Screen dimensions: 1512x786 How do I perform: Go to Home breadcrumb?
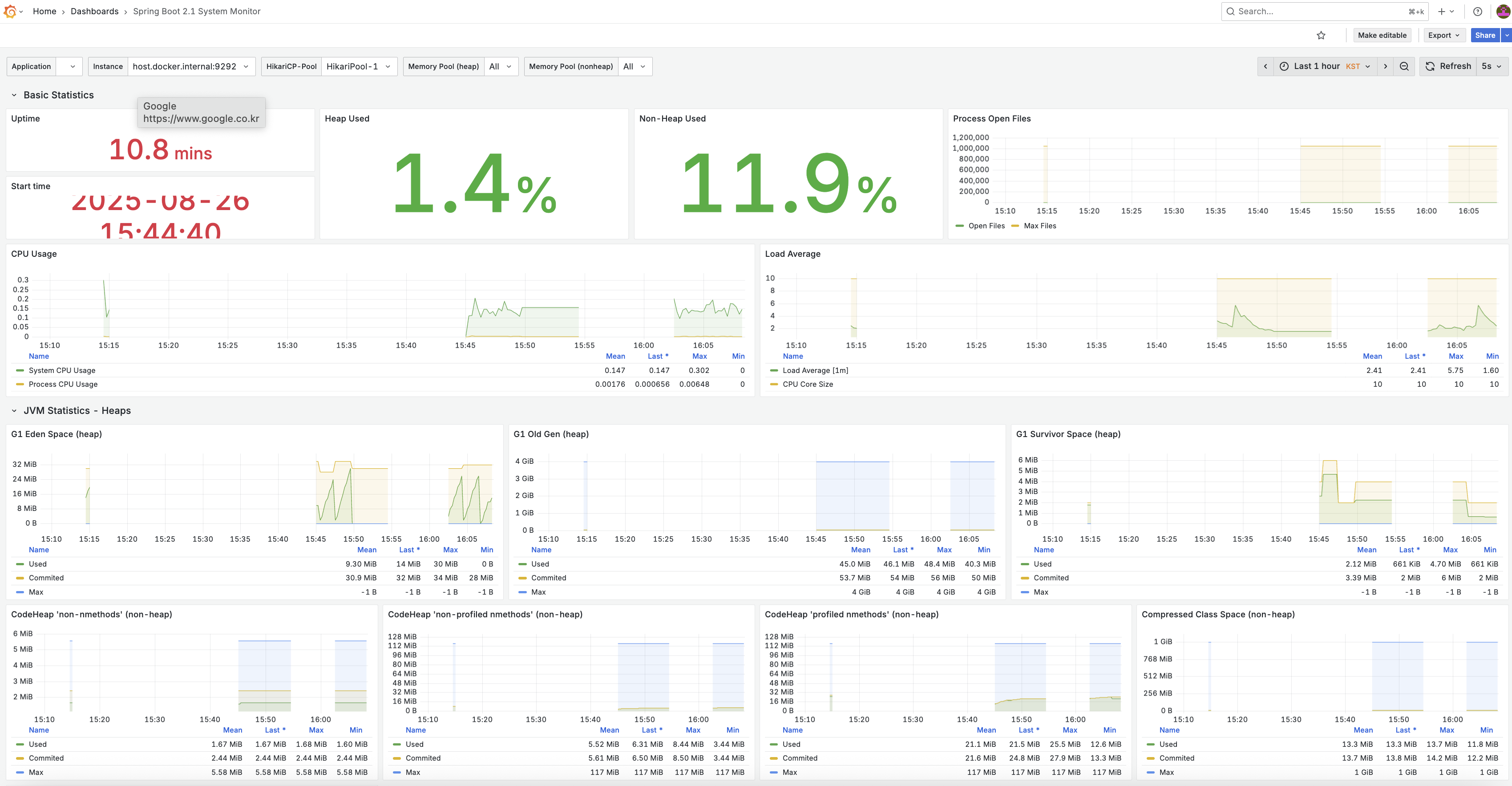[44, 11]
